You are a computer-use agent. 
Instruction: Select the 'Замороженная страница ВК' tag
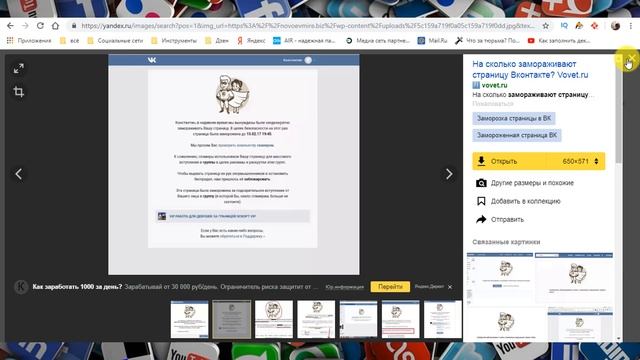517,135
